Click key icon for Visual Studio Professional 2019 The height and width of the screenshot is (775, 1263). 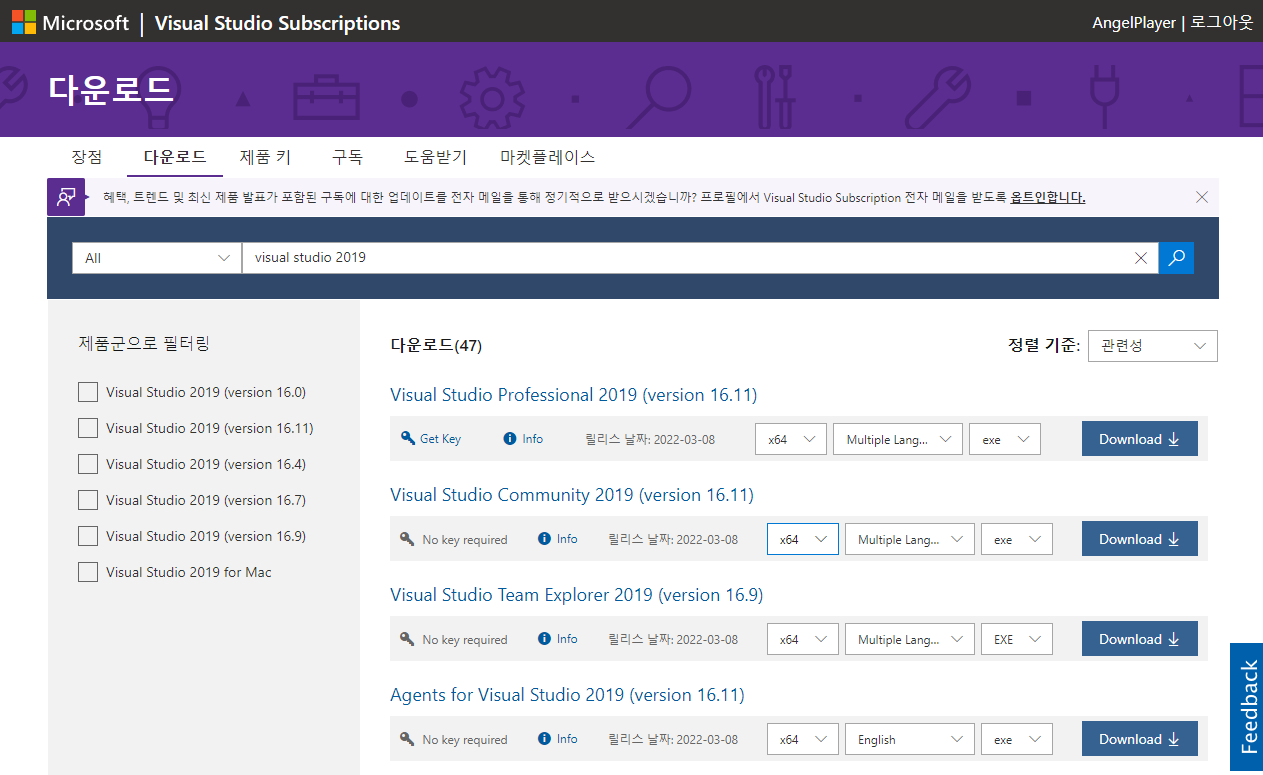click(407, 438)
